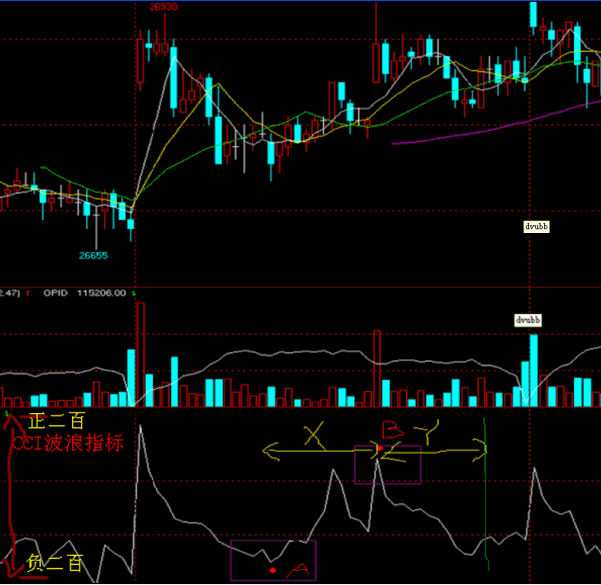601x585 pixels.
Task: Click the dvubb label in volume pane
Action: [x=526, y=320]
